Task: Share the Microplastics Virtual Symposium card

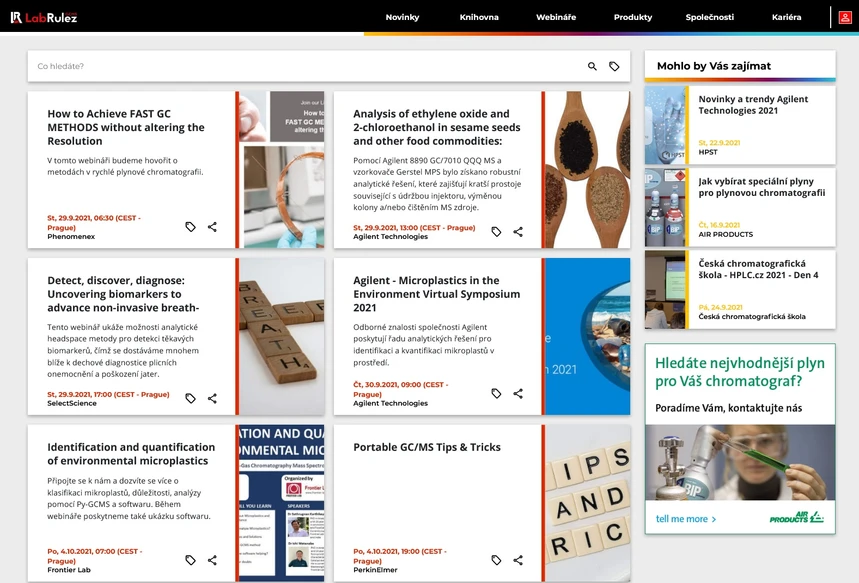Action: (518, 393)
